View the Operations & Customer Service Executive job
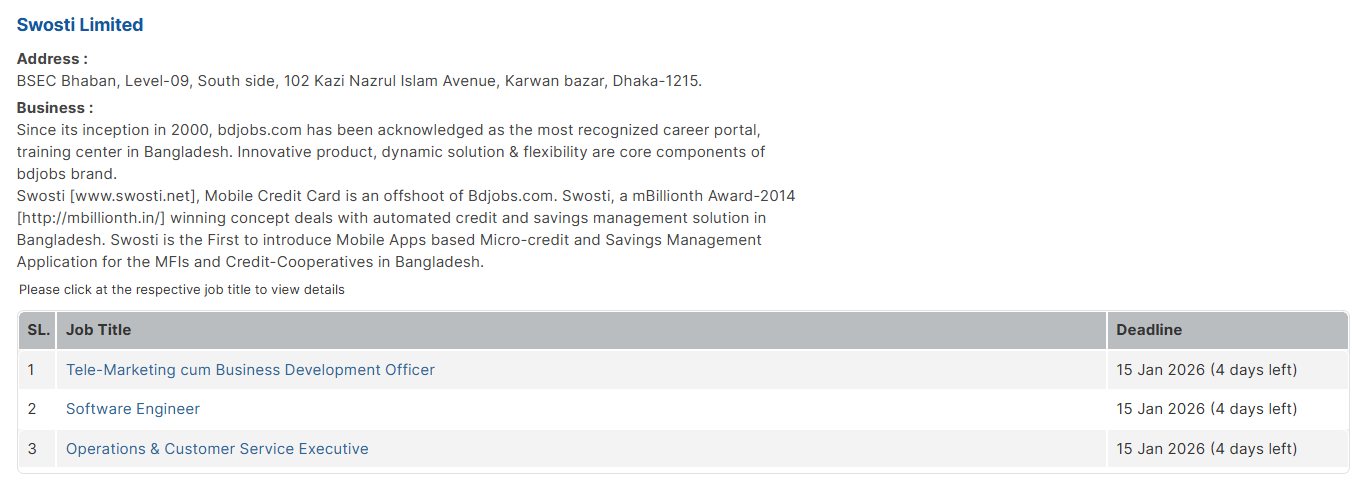The width and height of the screenshot is (1365, 481). click(x=217, y=449)
